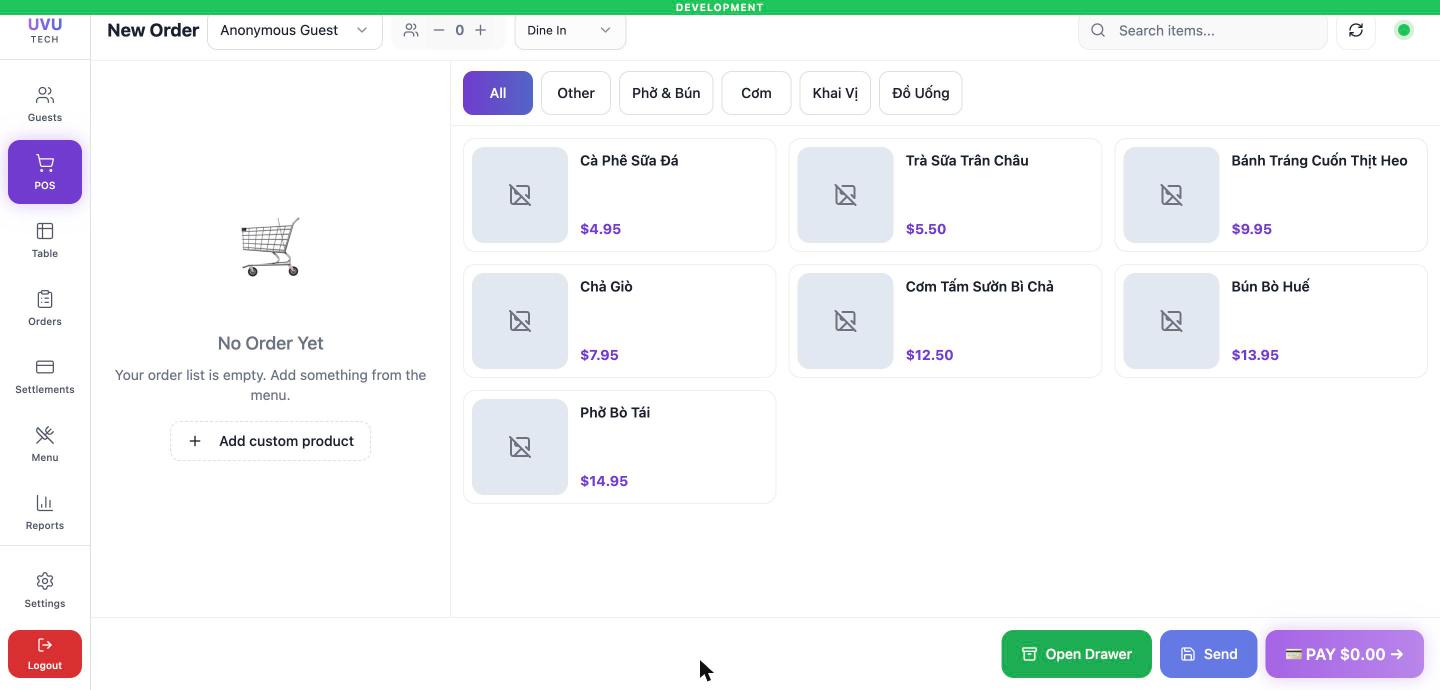Click the Bún Bò Huế image placeholder
The width and height of the screenshot is (1440, 690).
coord(1171,321)
